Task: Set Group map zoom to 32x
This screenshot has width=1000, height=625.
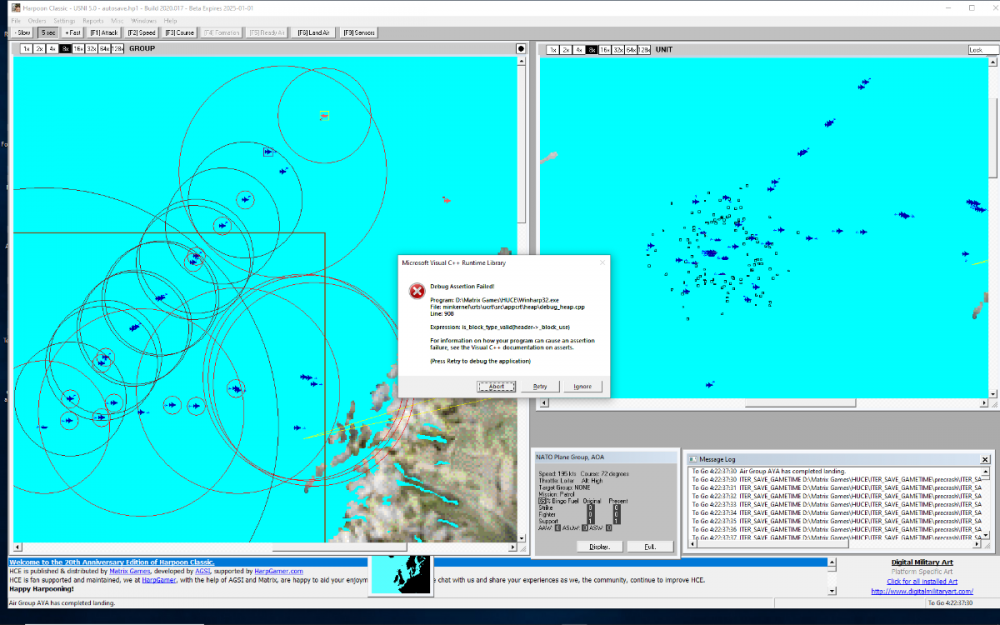Action: point(92,48)
